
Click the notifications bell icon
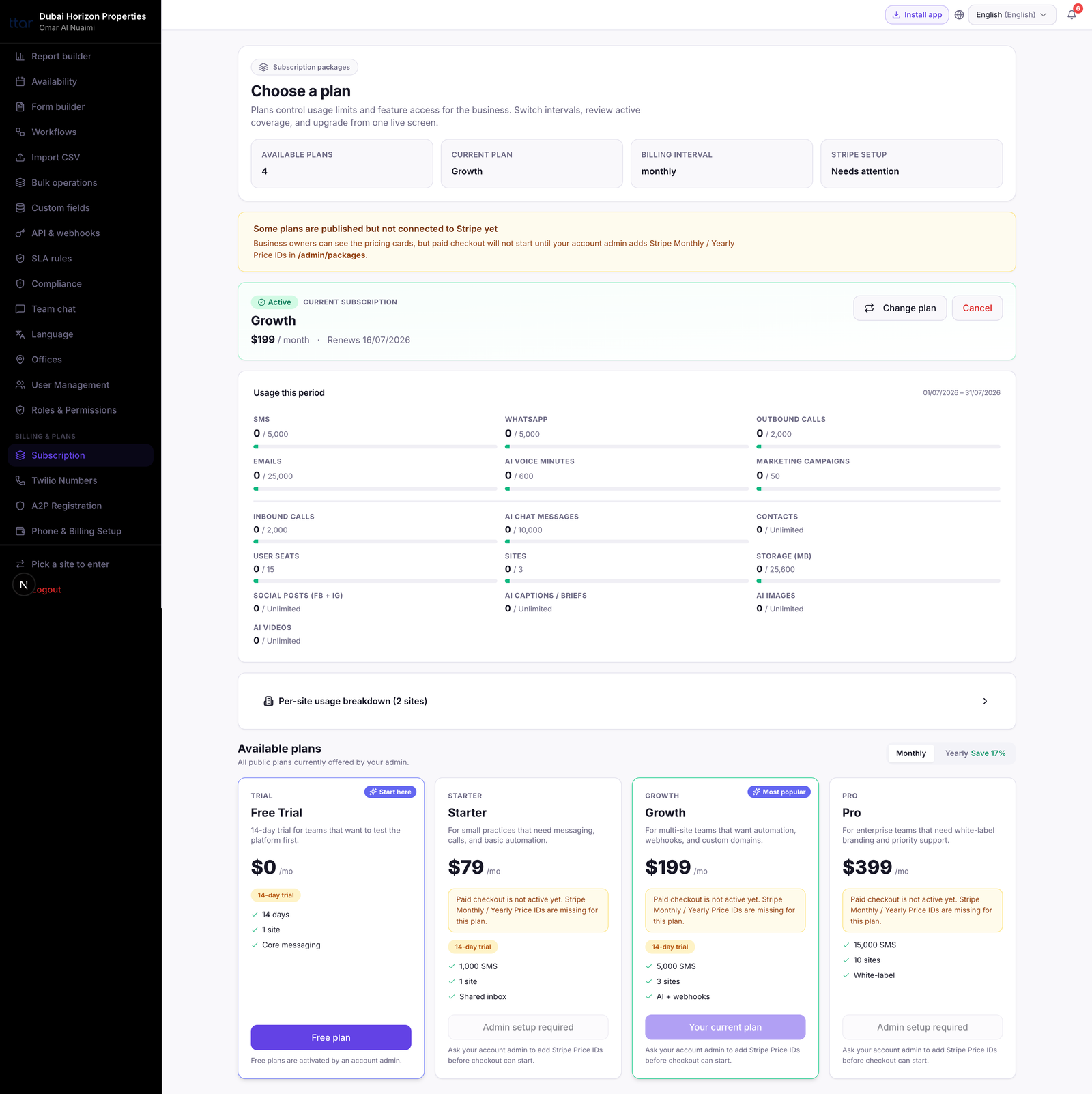pos(1072,15)
